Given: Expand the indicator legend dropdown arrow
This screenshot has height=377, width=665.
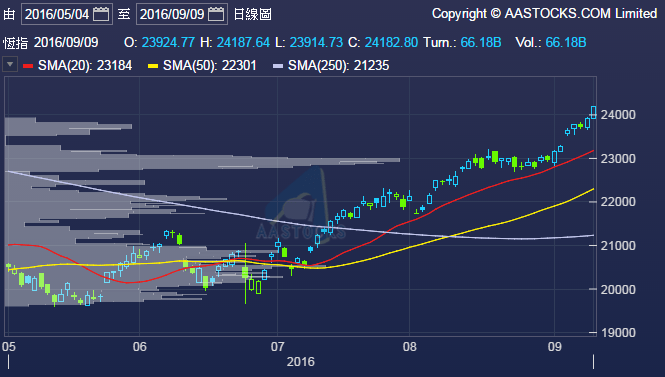Looking at the screenshot, I should click(x=10, y=64).
